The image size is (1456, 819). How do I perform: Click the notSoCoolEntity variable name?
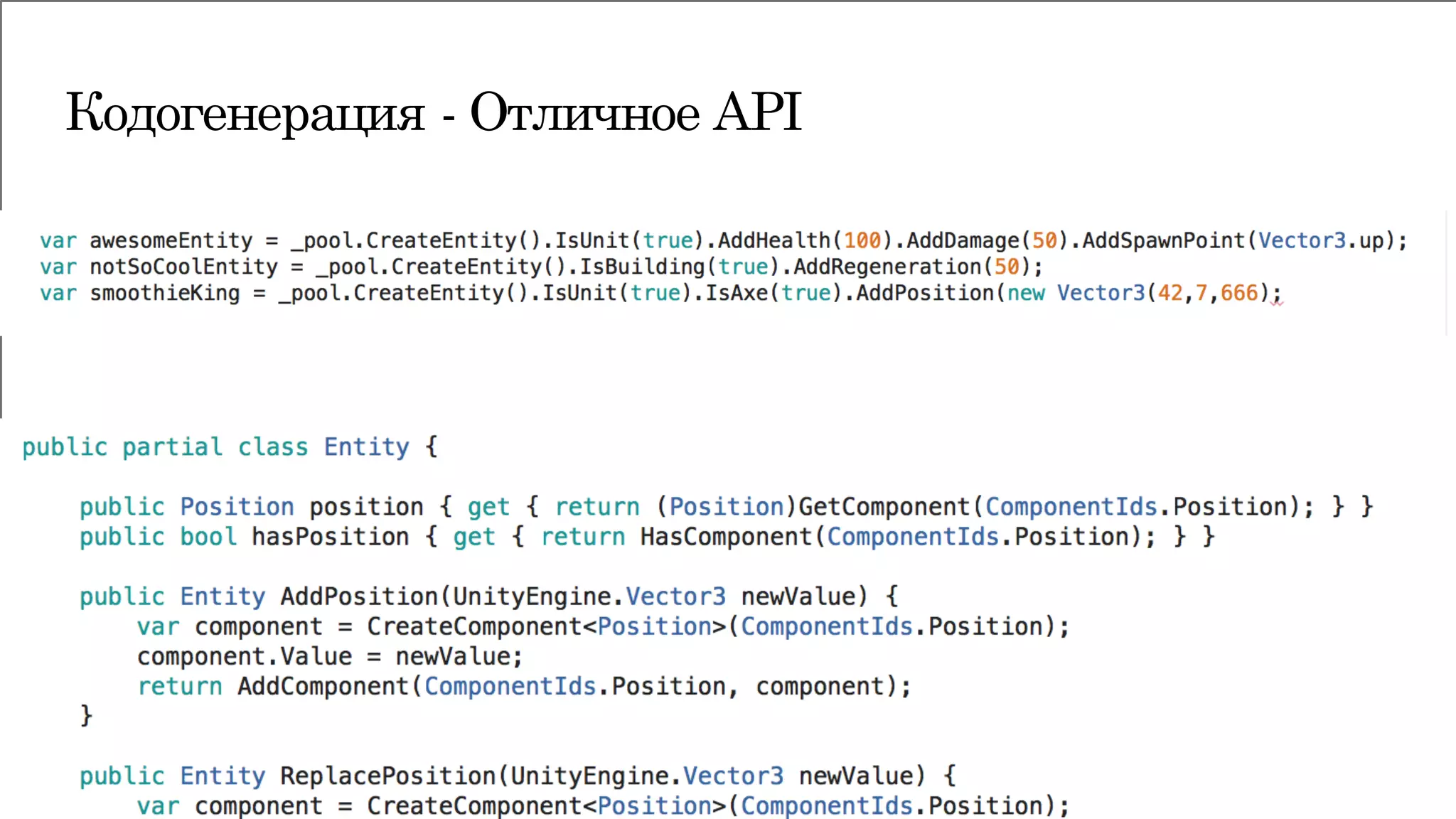184,267
